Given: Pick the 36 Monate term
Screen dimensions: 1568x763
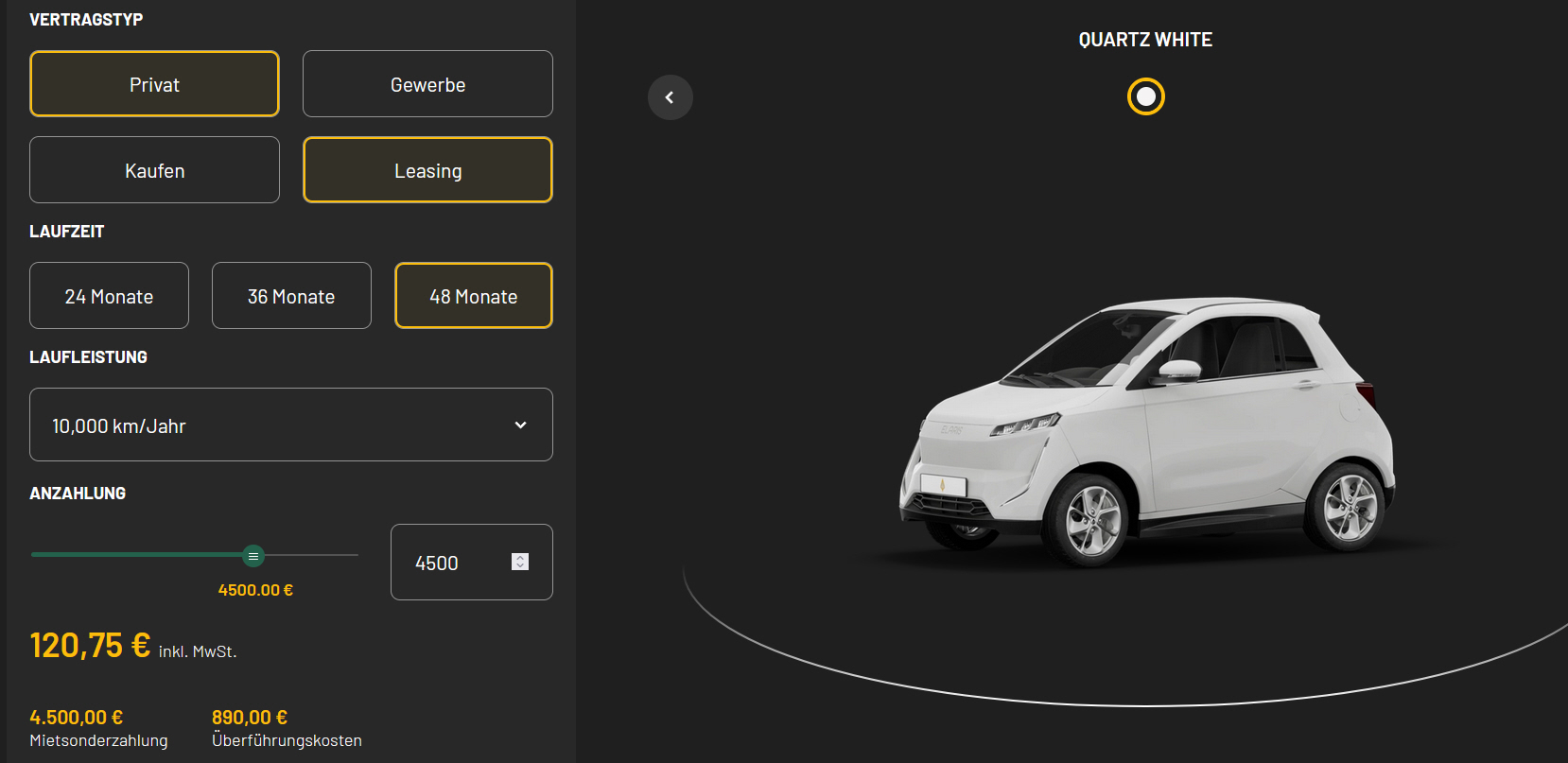Looking at the screenshot, I should [x=291, y=296].
